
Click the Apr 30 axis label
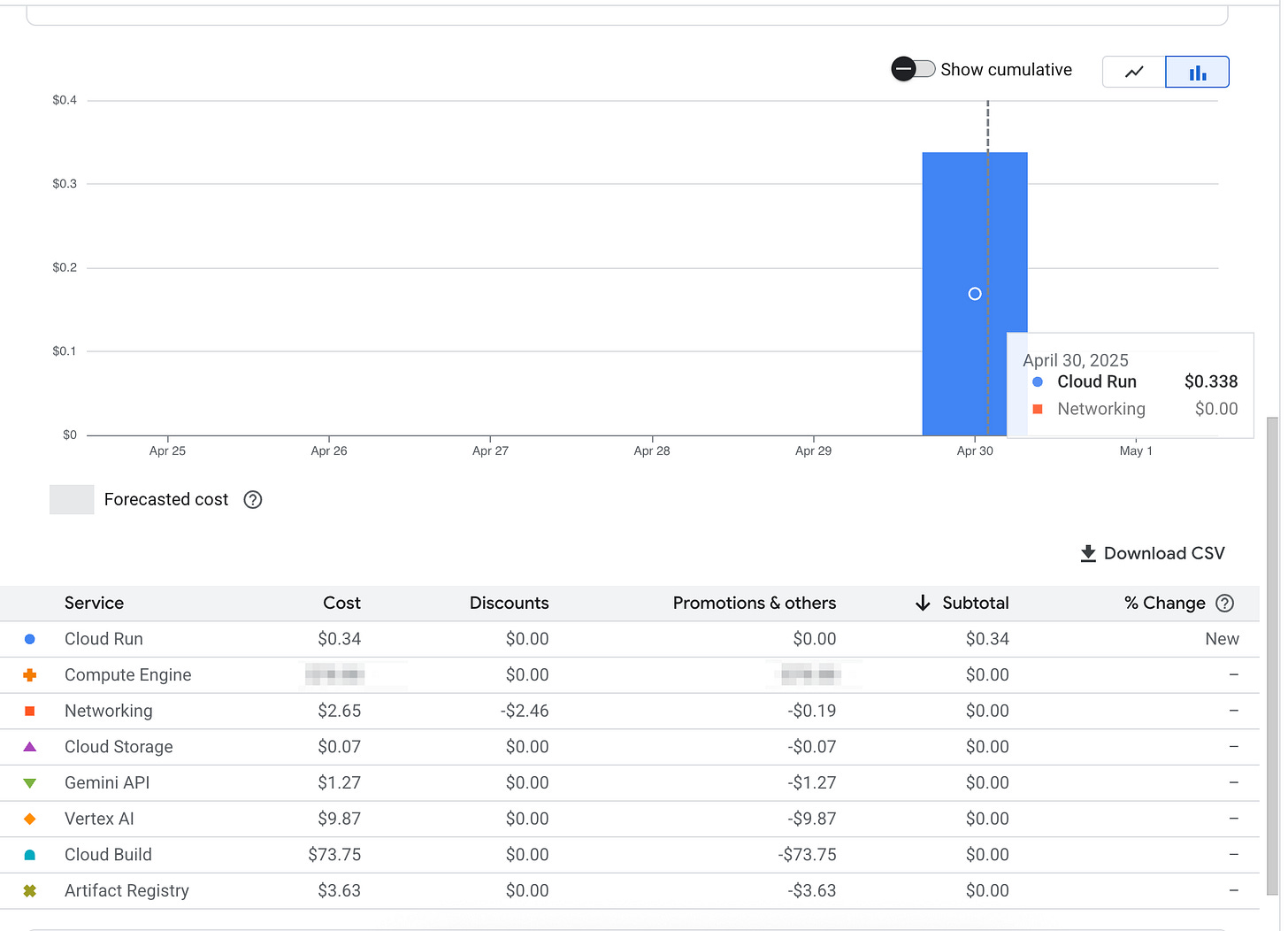[975, 451]
